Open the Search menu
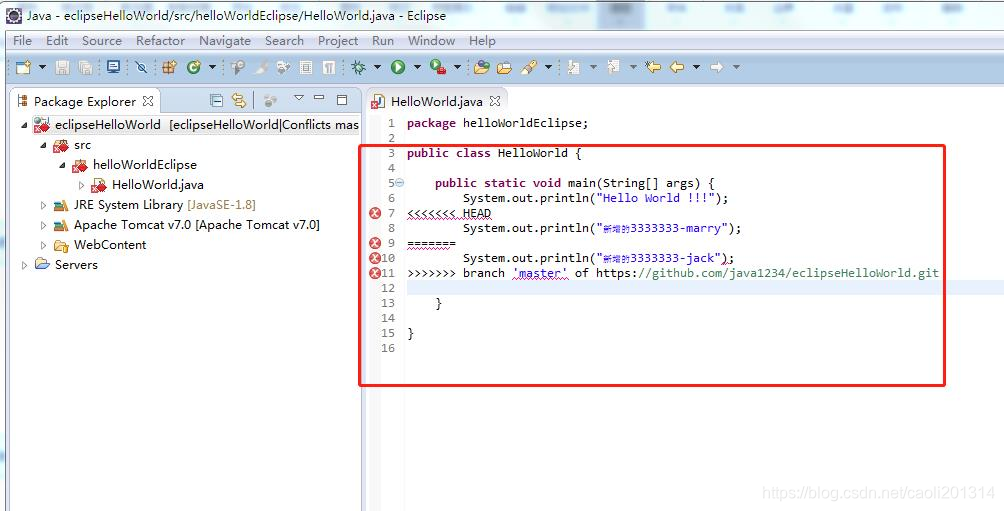This screenshot has width=1004, height=511. 284,40
